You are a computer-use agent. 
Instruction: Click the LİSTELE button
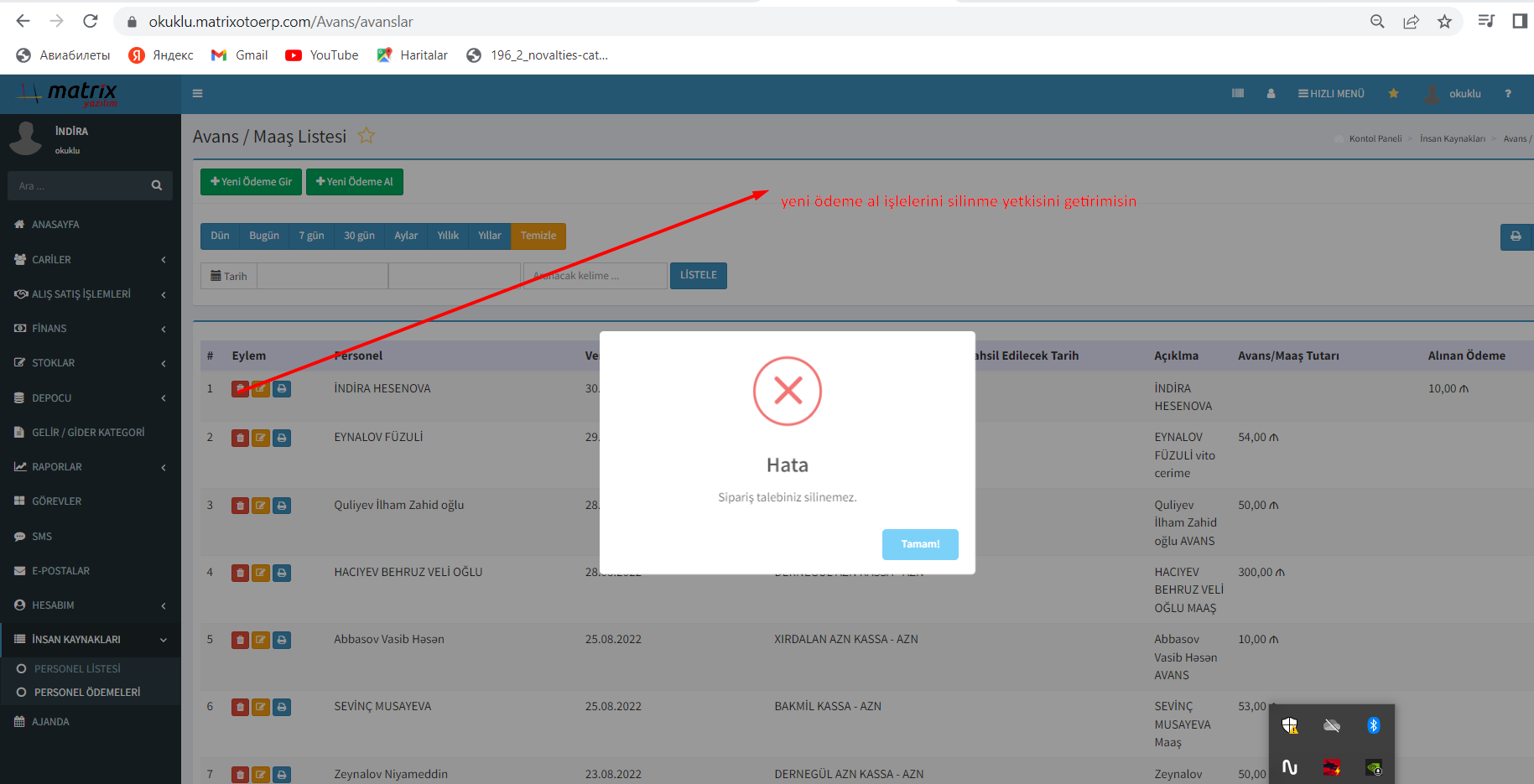pos(698,276)
